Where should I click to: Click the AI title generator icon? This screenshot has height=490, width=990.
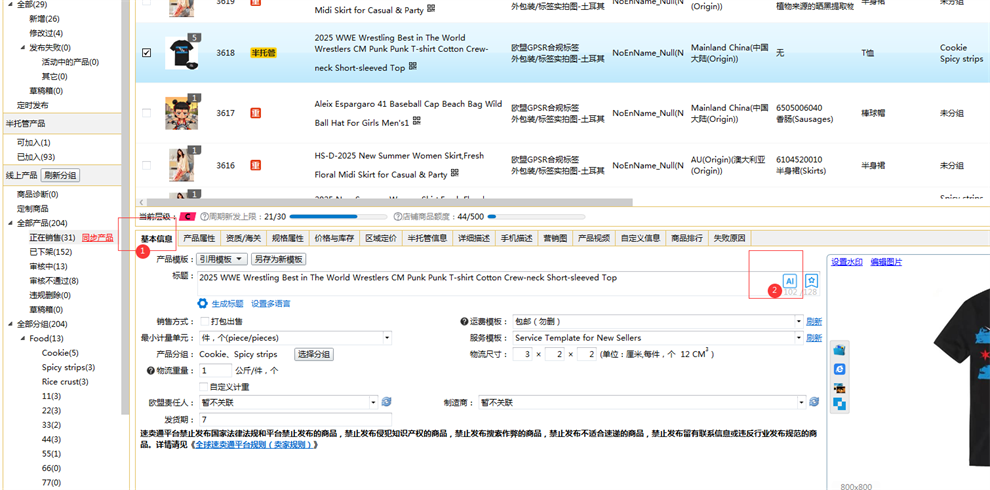point(789,281)
